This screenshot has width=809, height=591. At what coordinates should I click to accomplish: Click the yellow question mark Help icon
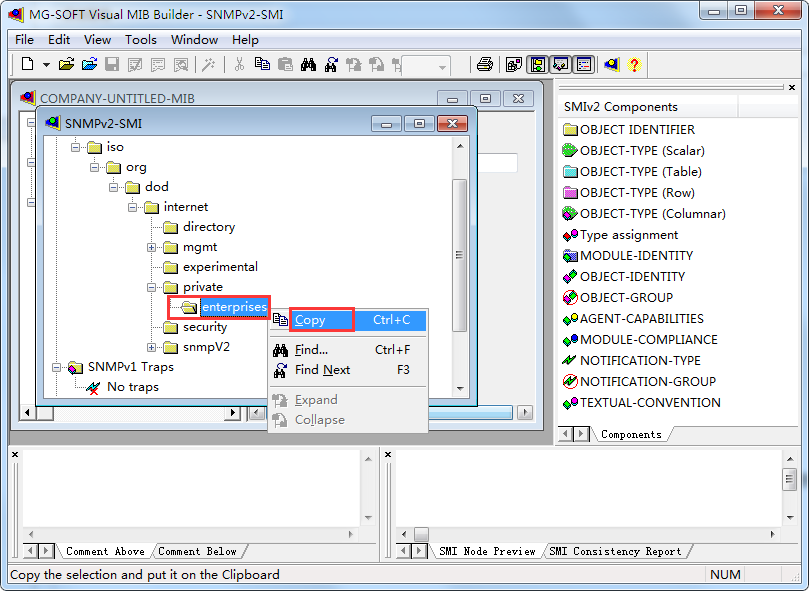tap(633, 65)
